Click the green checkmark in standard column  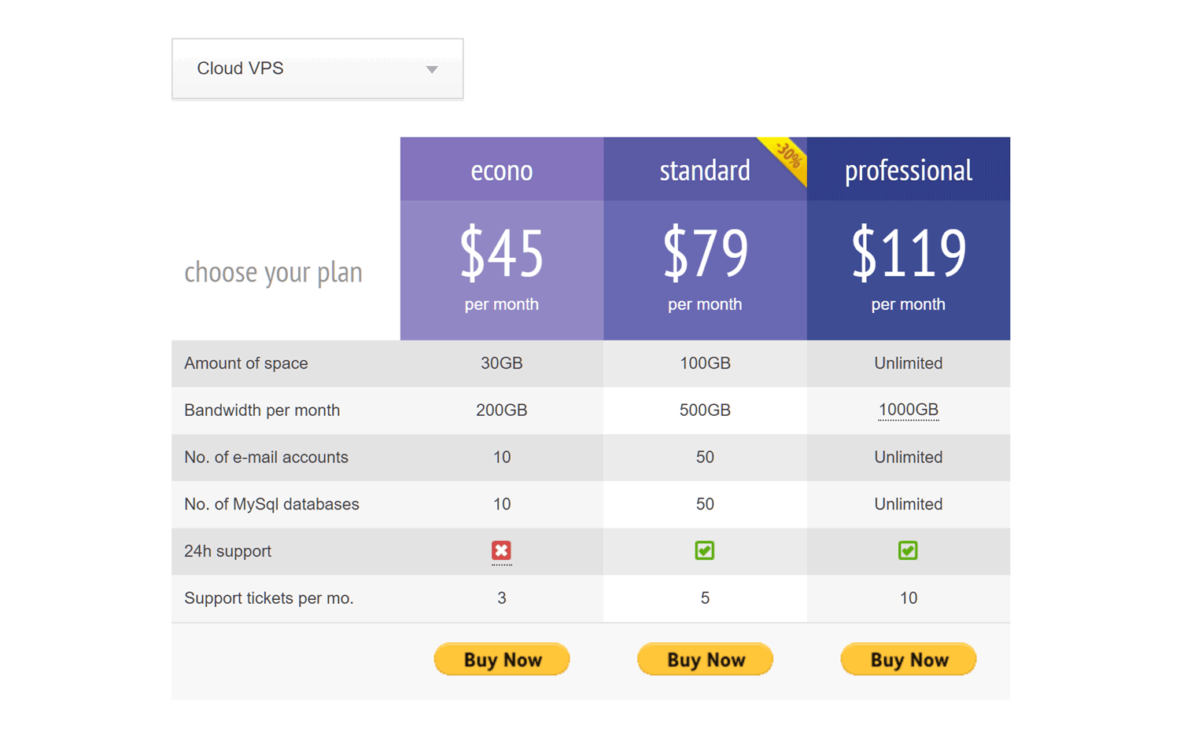pos(705,551)
